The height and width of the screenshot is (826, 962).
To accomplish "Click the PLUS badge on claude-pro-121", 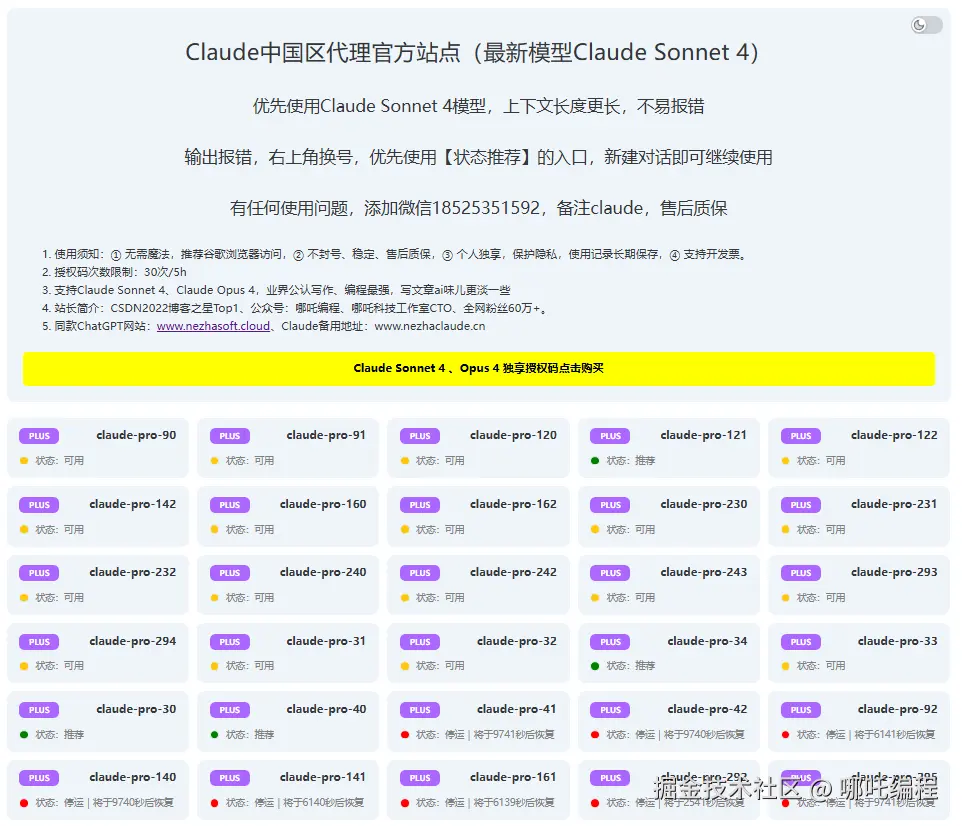I will pyautogui.click(x=610, y=436).
